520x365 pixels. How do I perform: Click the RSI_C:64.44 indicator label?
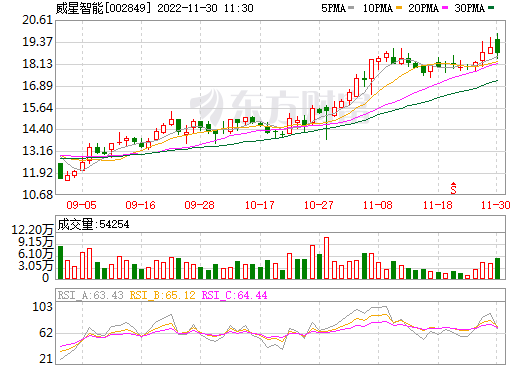235,295
